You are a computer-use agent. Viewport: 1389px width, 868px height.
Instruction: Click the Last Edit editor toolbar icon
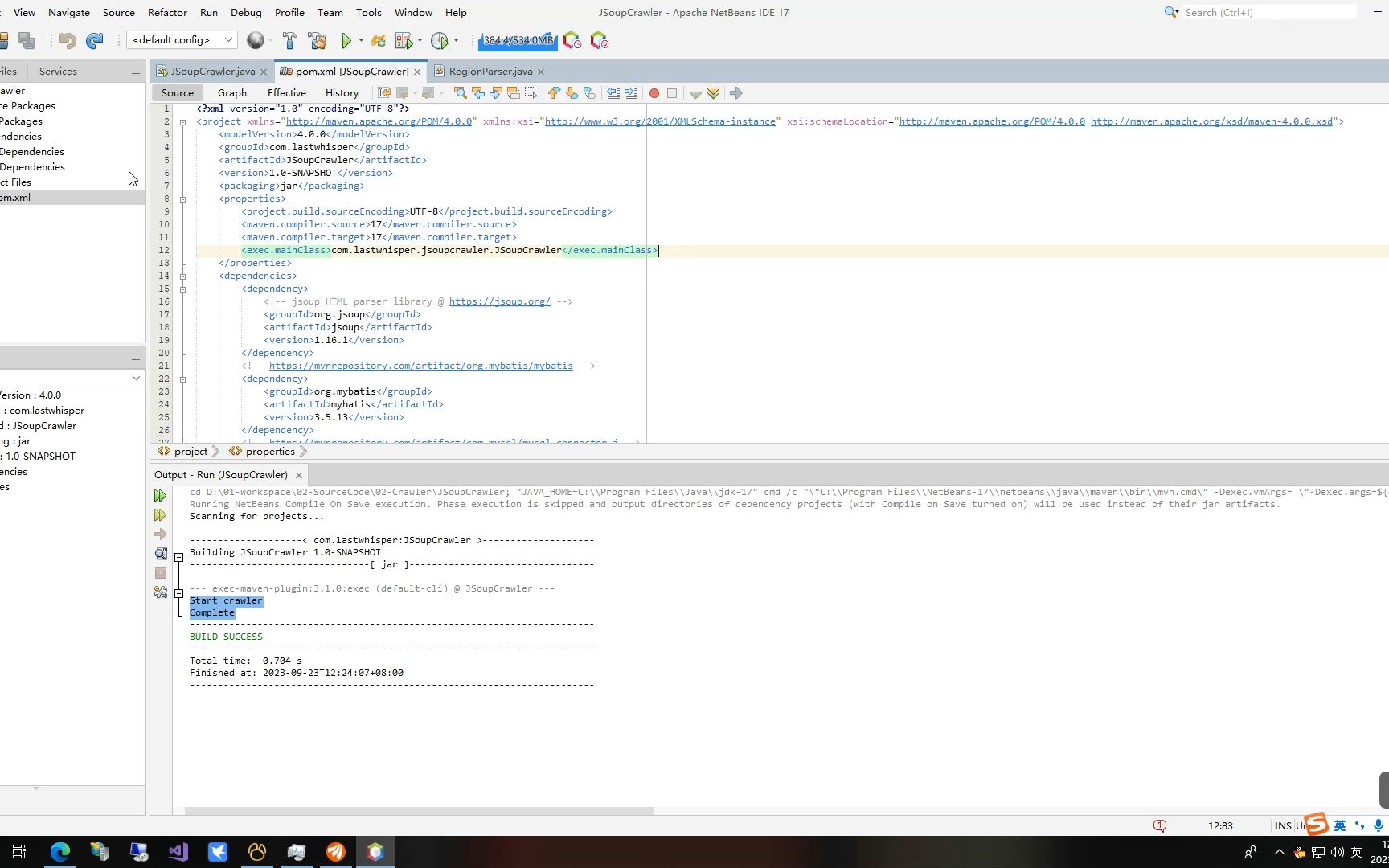click(x=384, y=93)
